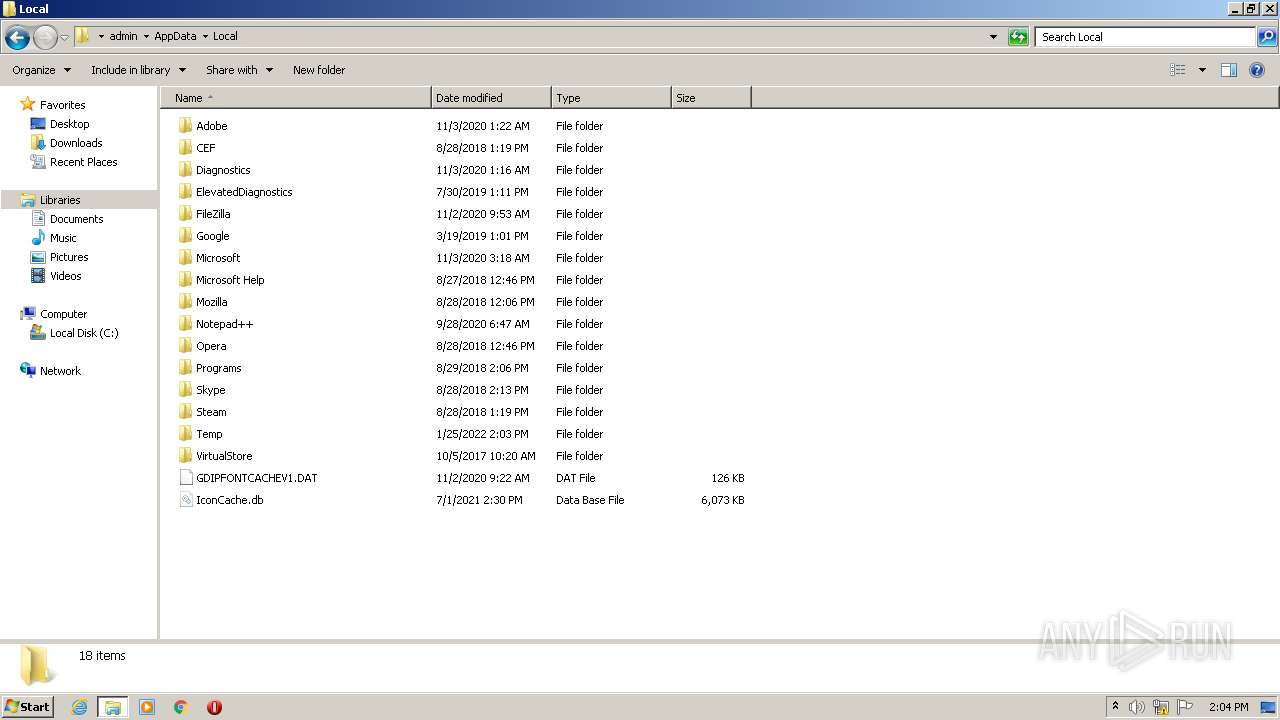This screenshot has width=1280, height=720.
Task: Select the Opera folder icon
Action: 185,346
